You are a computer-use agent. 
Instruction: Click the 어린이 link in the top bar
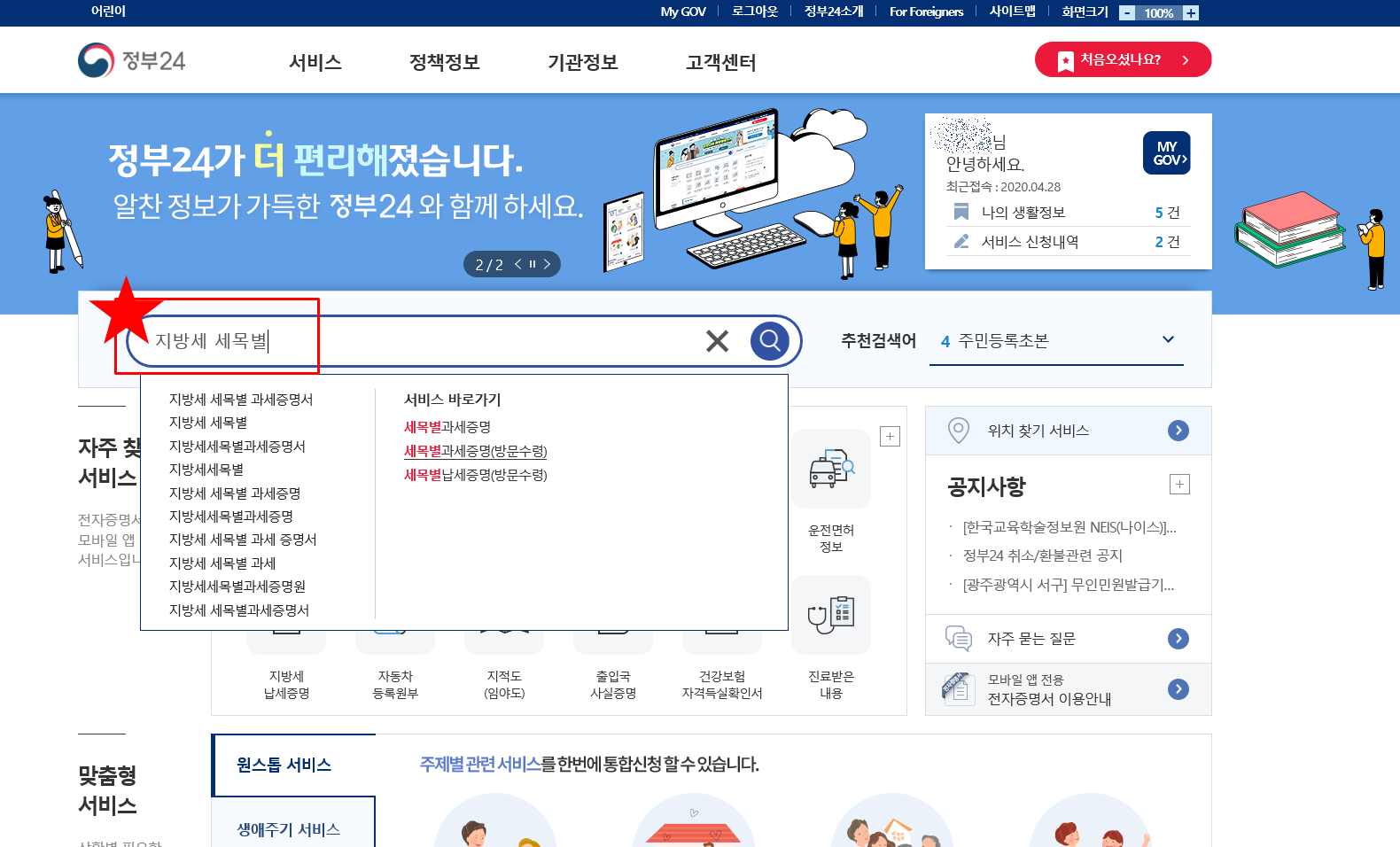(x=108, y=12)
